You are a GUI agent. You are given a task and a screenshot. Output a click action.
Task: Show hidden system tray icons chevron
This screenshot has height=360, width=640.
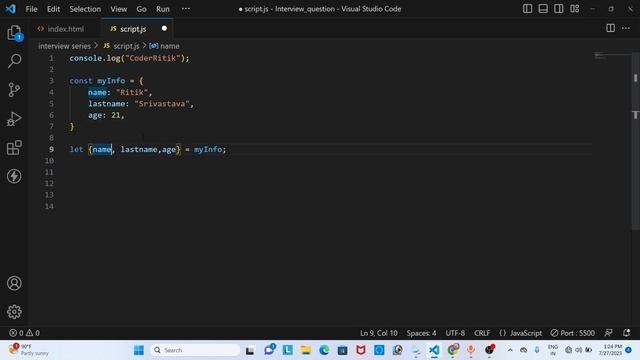[510, 350]
